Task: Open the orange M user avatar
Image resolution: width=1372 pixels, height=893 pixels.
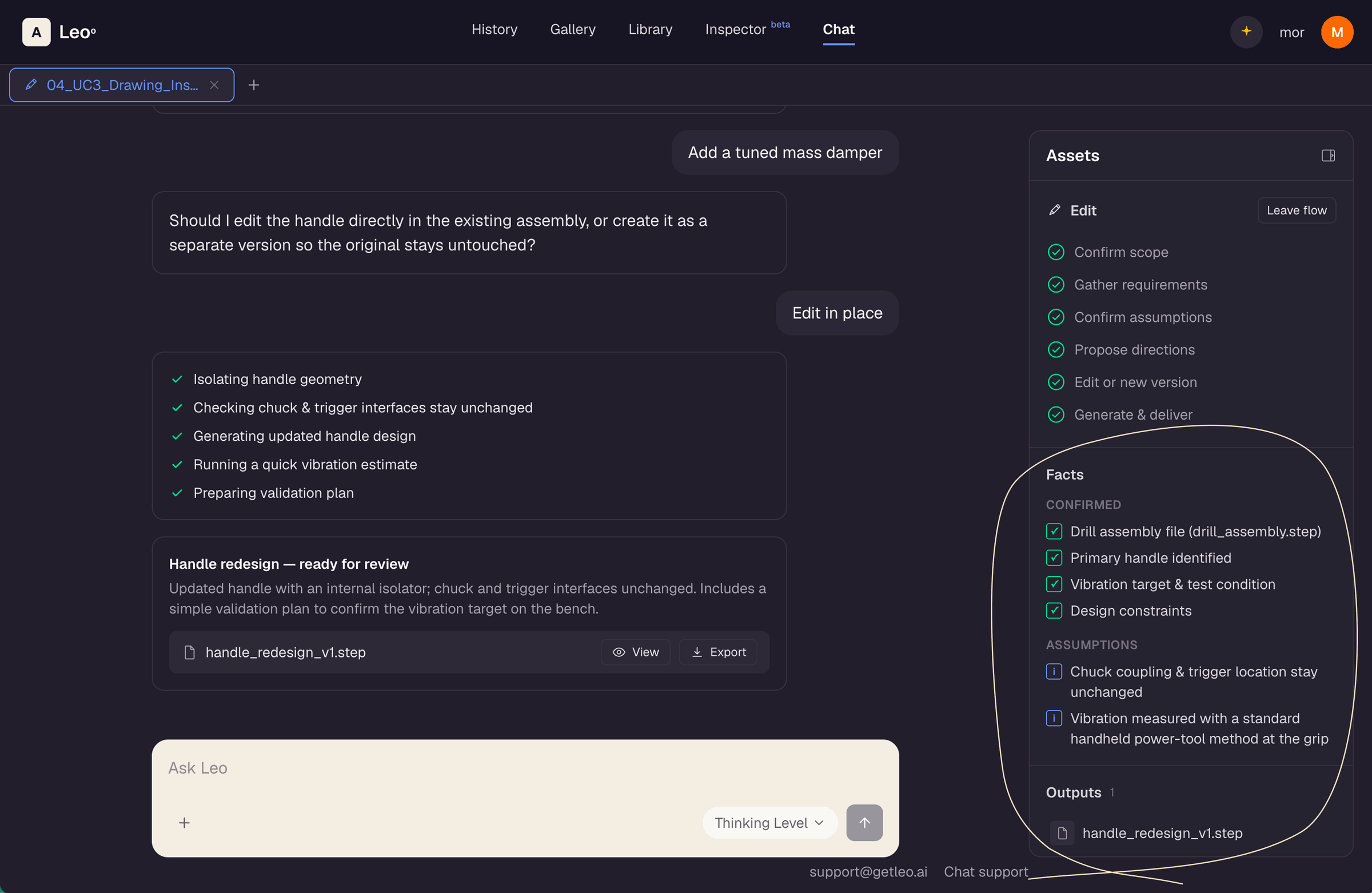Action: point(1337,32)
